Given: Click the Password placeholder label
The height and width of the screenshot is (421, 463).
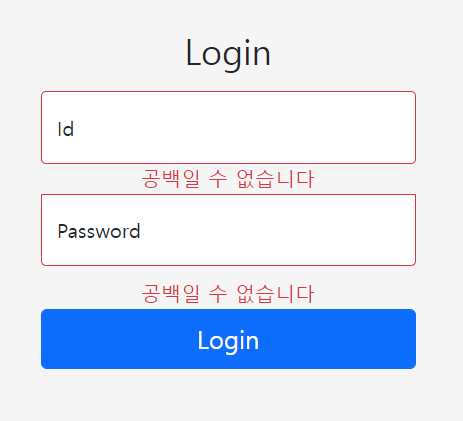Looking at the screenshot, I should point(99,231).
